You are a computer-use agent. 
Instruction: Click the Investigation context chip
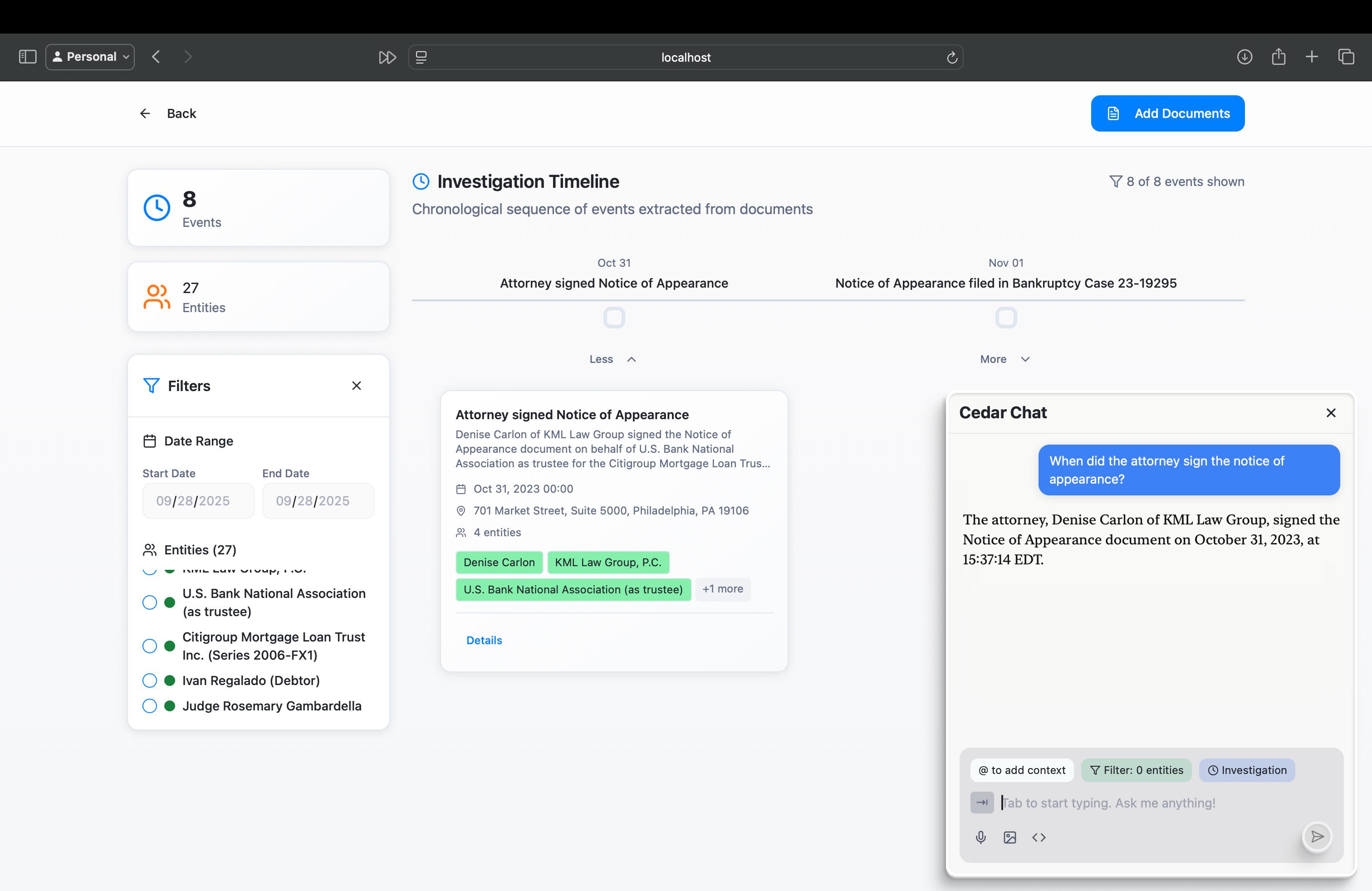click(x=1246, y=770)
